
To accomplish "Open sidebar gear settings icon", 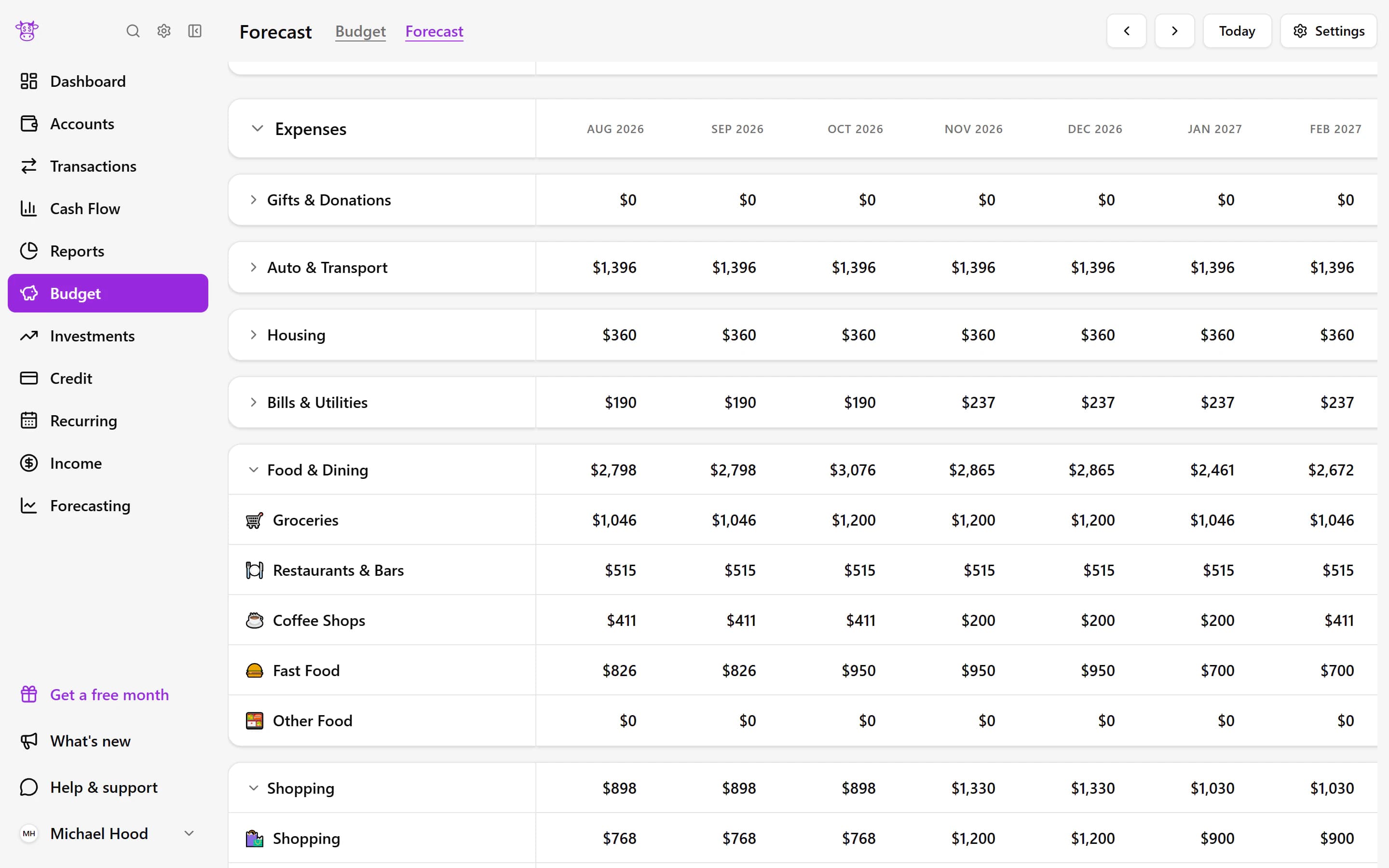I will coord(164,31).
